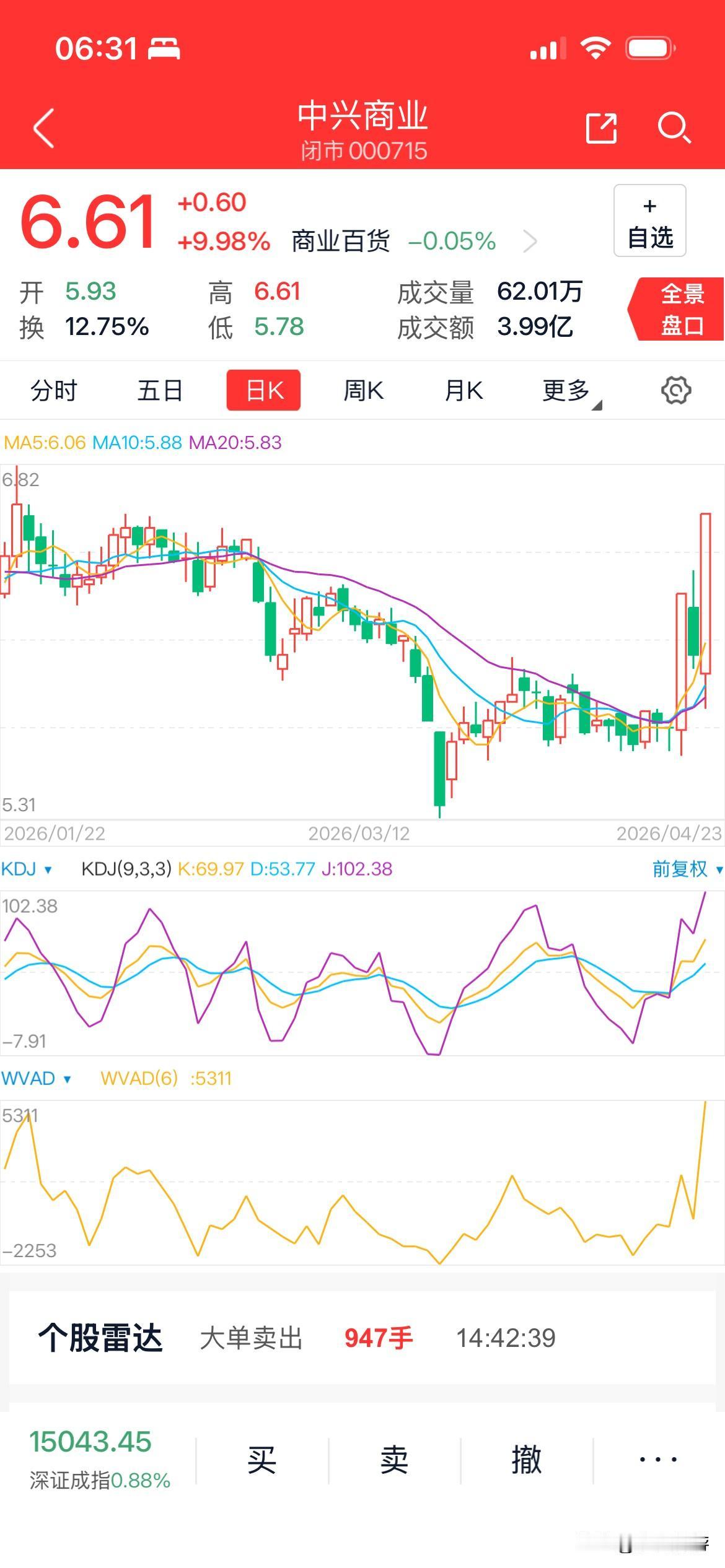
Task: Tap the 中兴商业 stock title
Action: pos(363,116)
